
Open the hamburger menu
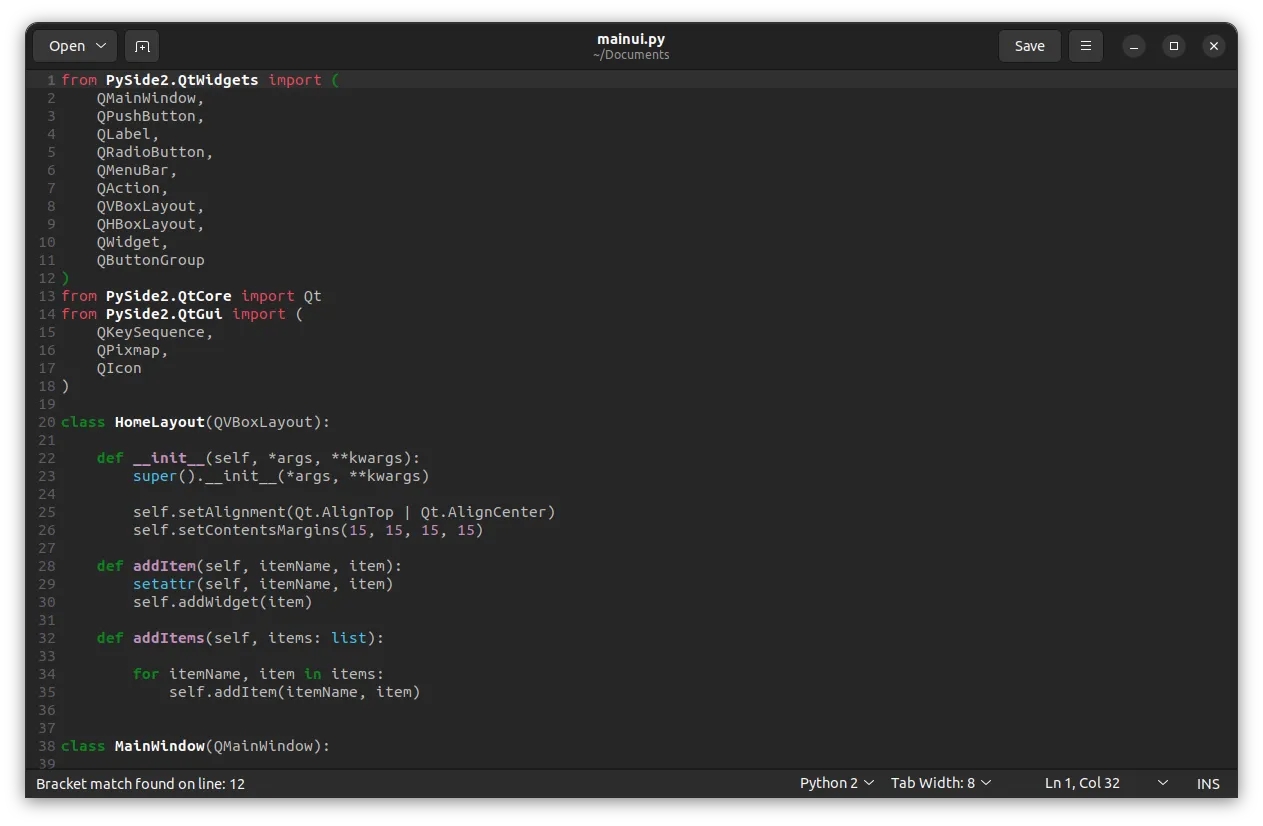[1086, 46]
